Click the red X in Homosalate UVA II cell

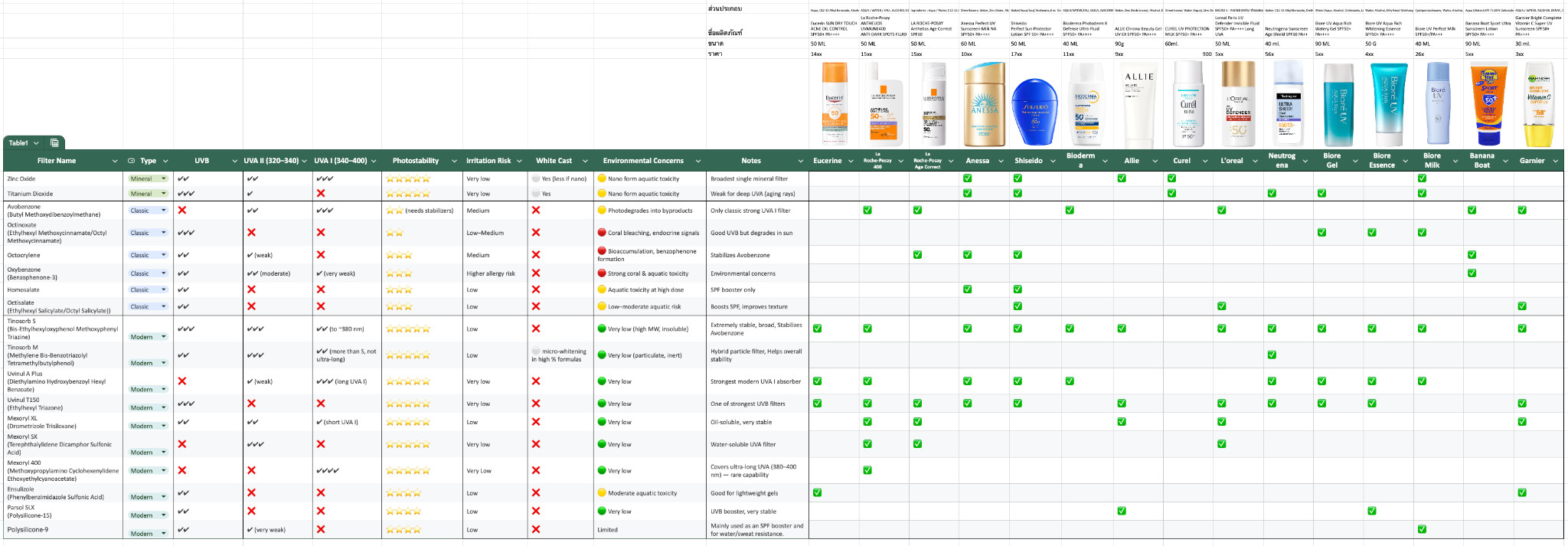pos(251,289)
